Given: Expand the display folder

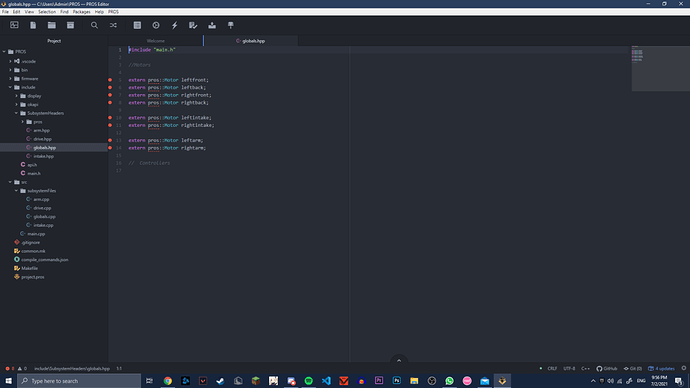Looking at the screenshot, I should [17, 96].
